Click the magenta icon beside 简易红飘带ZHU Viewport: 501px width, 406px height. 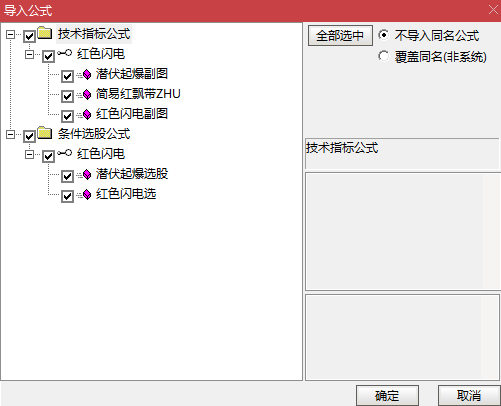87,95
